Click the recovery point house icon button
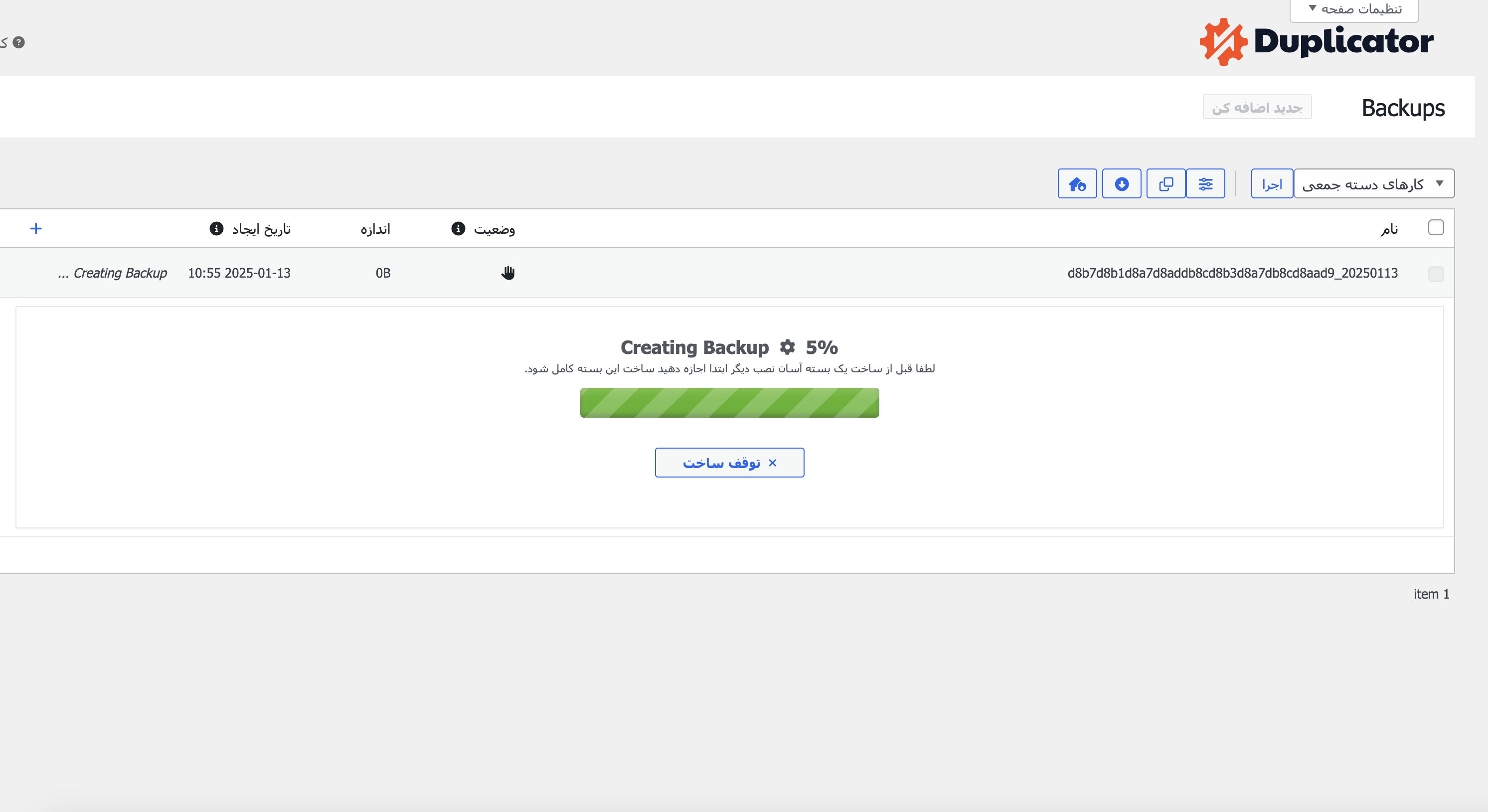The height and width of the screenshot is (812, 1488). point(1077,183)
